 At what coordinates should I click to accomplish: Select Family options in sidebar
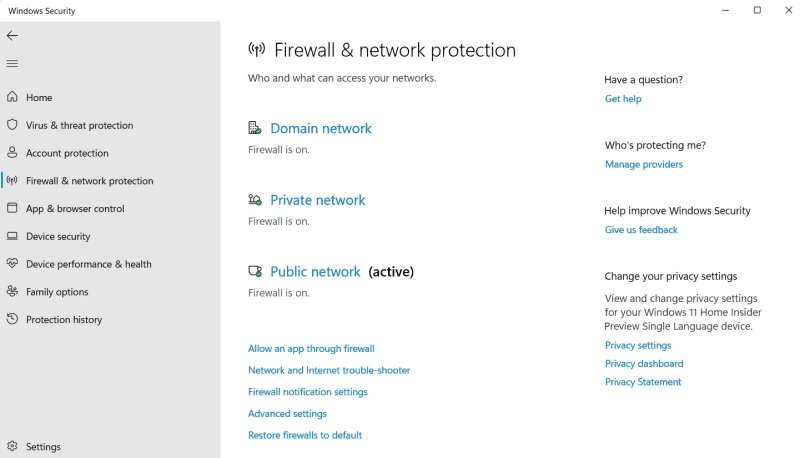coord(57,292)
